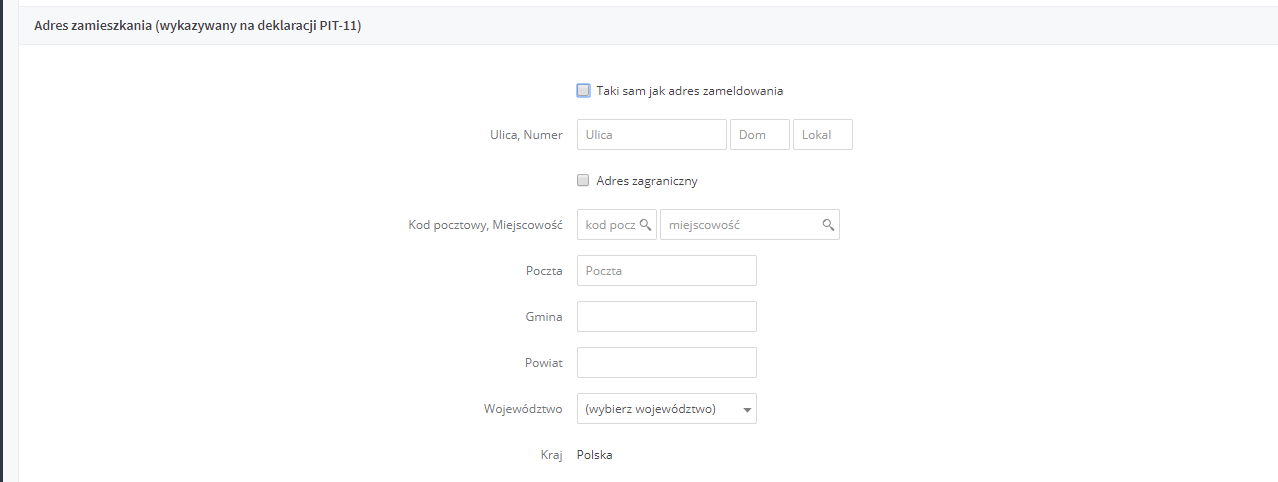The width and height of the screenshot is (1278, 482).
Task: Click the magnifier icon in the postal code field
Action: tap(645, 225)
